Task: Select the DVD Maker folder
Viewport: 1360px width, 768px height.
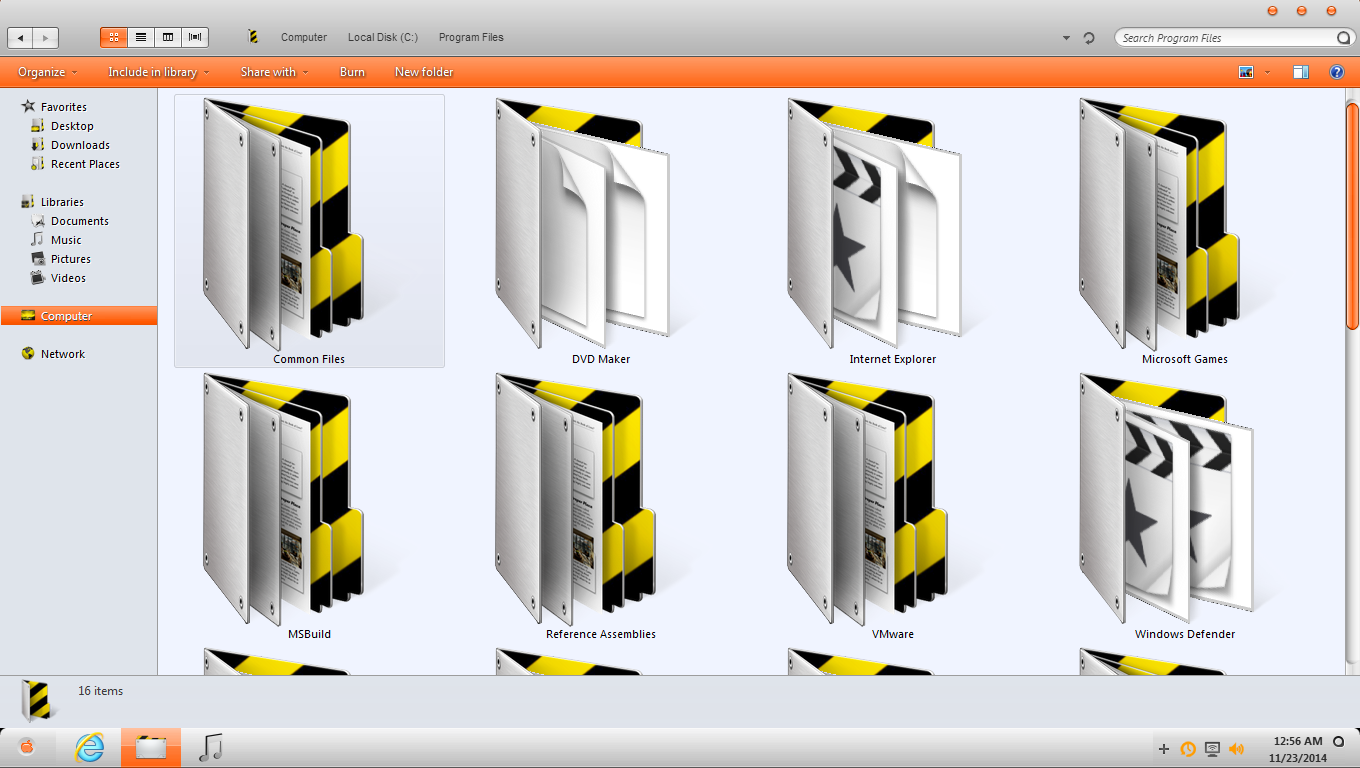Action: tap(601, 231)
